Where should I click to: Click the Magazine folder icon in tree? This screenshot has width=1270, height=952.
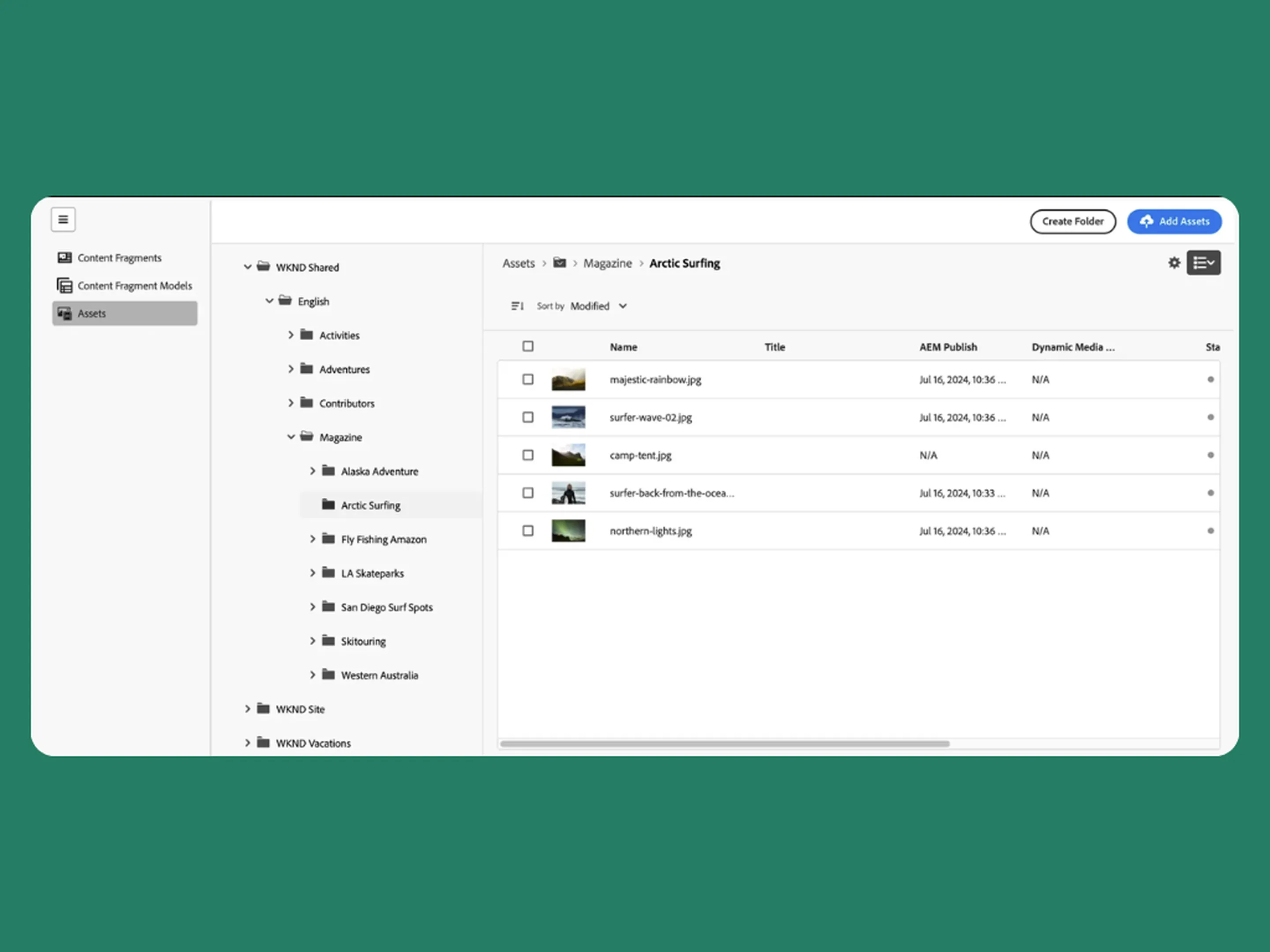coord(306,437)
